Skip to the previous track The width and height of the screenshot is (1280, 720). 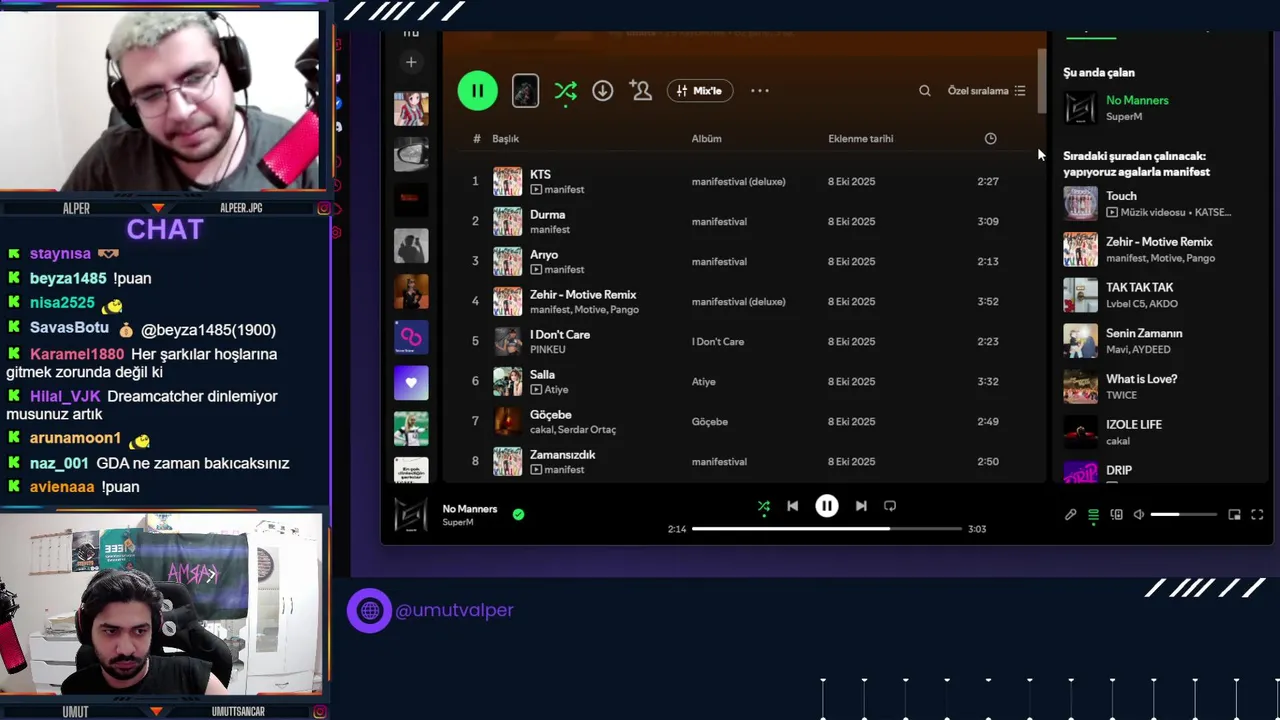(x=792, y=506)
